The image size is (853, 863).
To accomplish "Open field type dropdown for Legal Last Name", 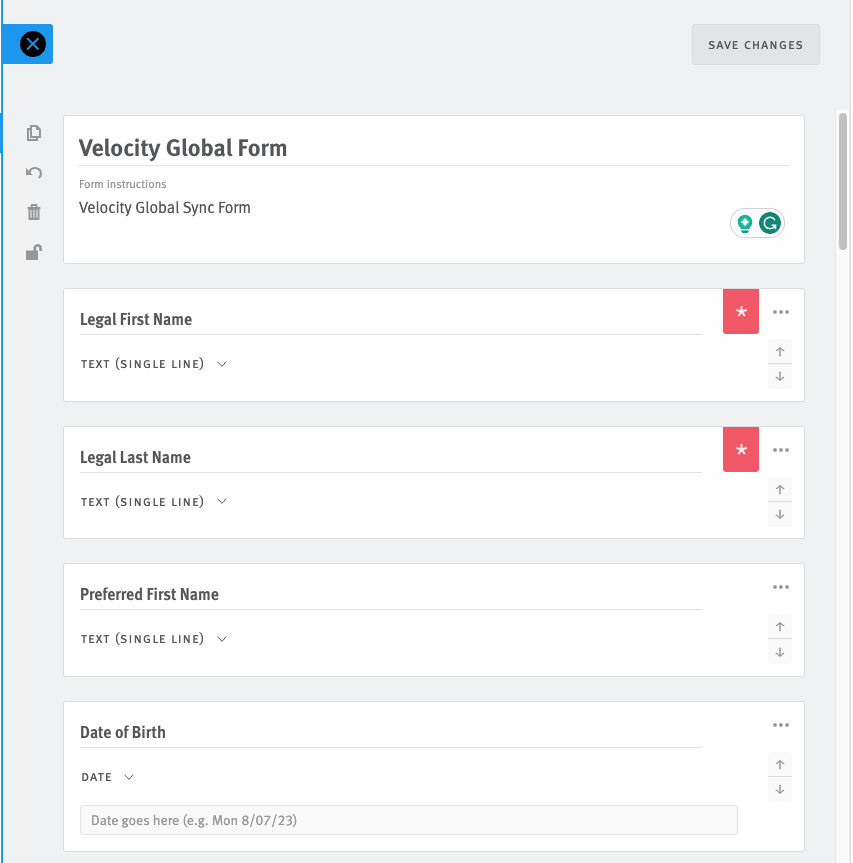I will [154, 502].
